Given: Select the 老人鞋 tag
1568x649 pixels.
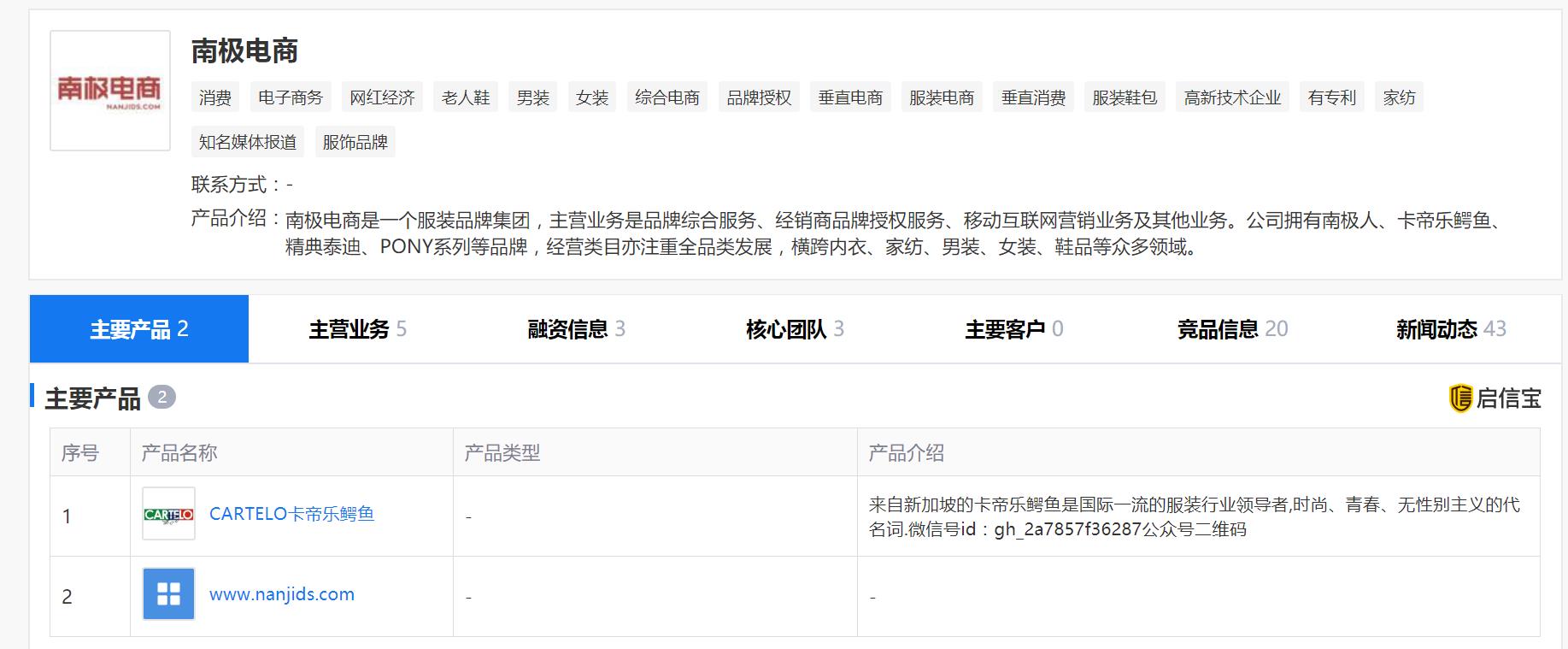Looking at the screenshot, I should click(x=466, y=97).
